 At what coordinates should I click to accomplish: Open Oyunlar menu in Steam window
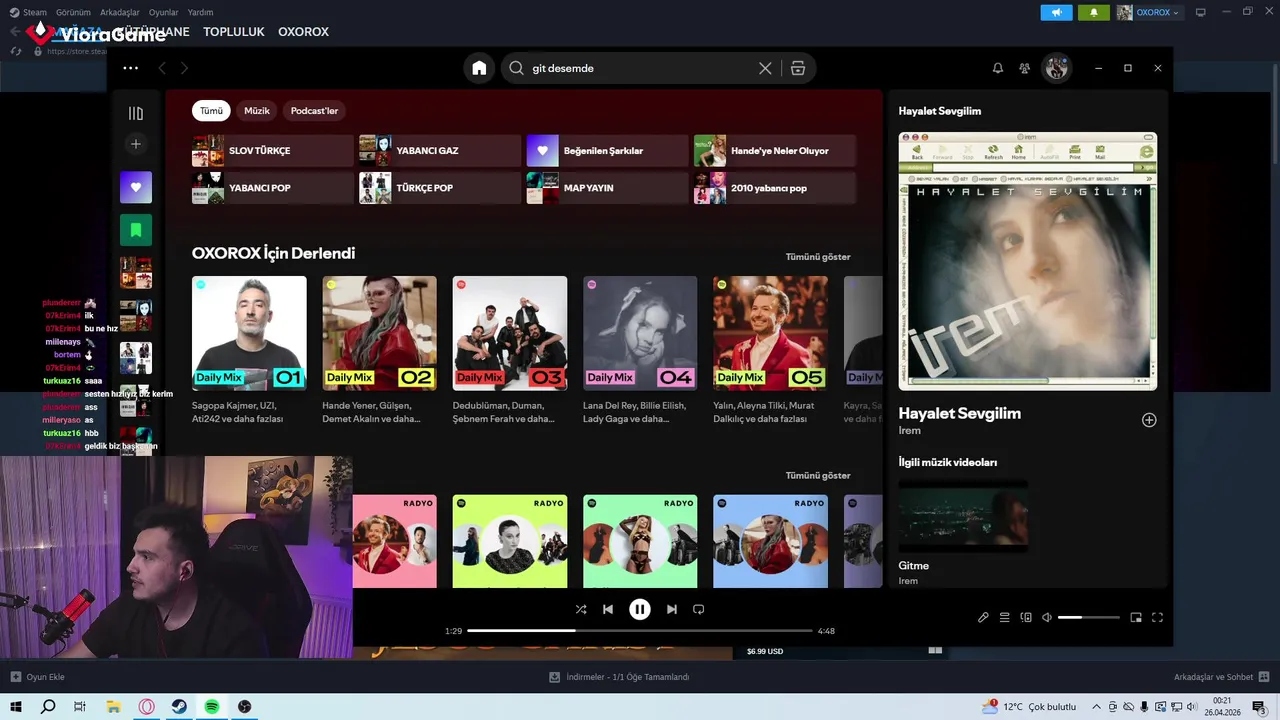163,12
